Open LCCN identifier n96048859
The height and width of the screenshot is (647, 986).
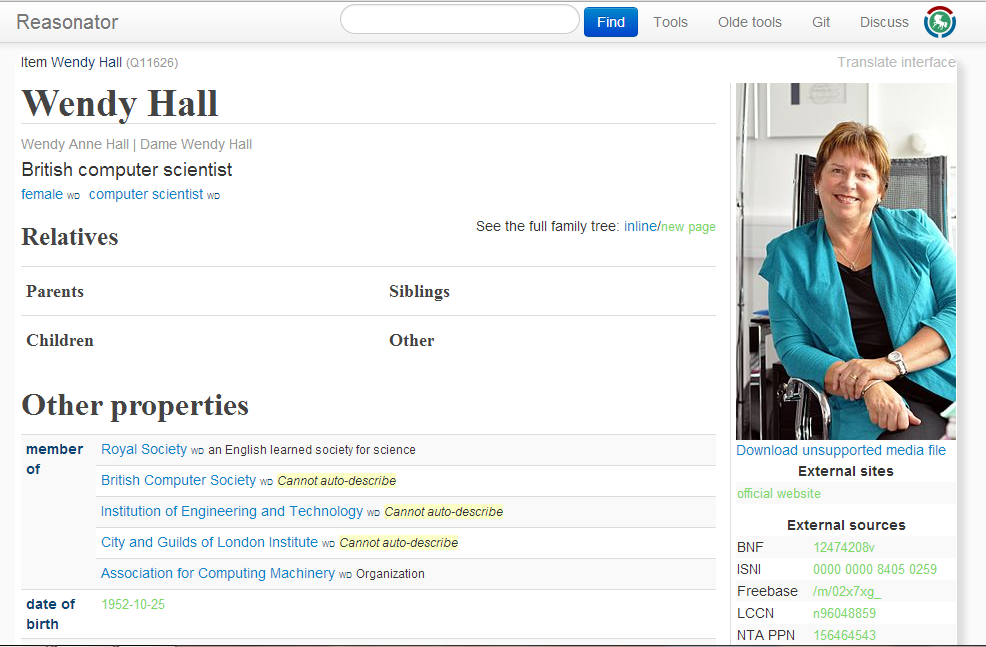click(x=845, y=613)
